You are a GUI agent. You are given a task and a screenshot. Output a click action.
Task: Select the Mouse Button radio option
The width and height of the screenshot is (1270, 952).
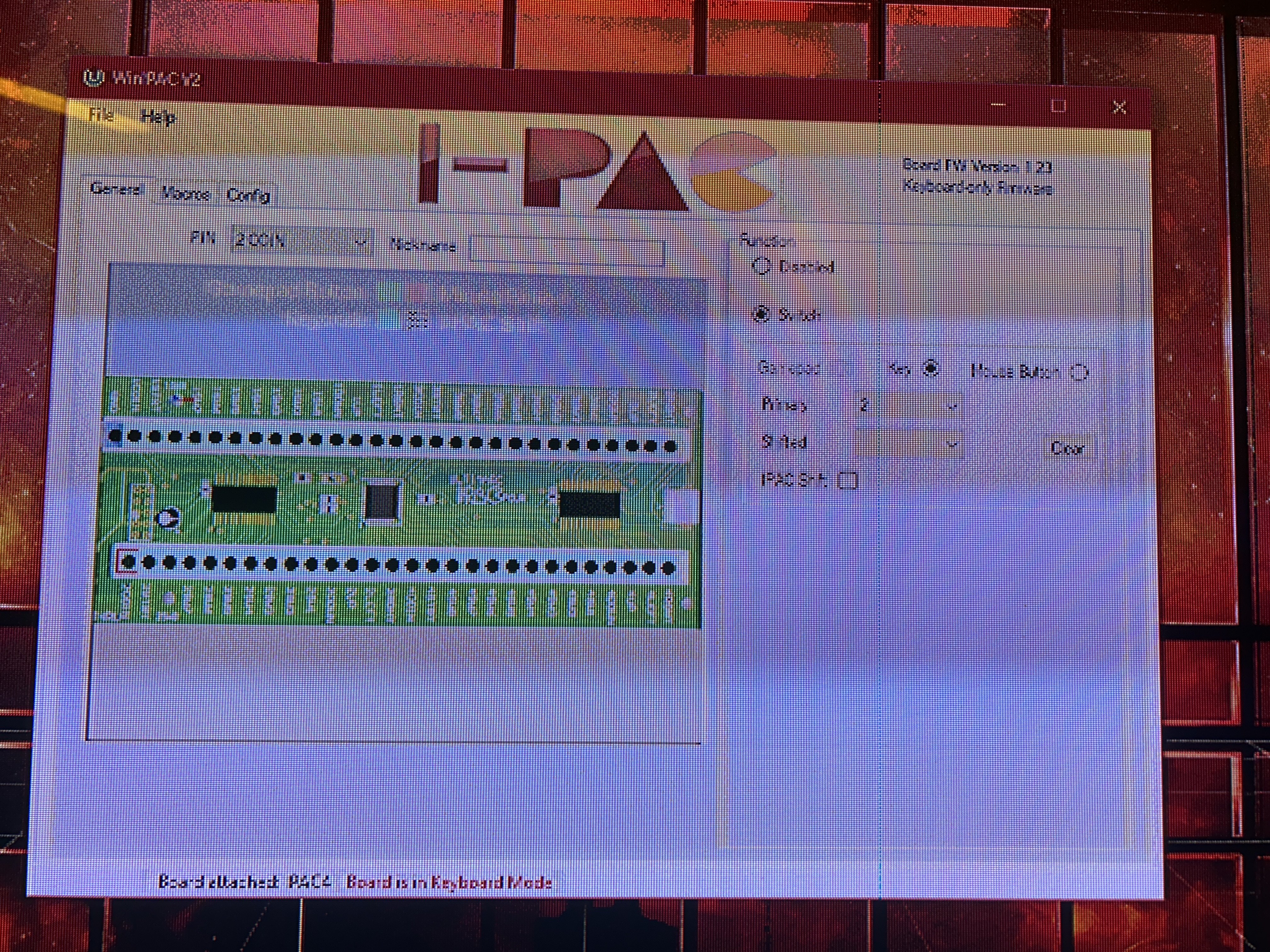[1079, 373]
